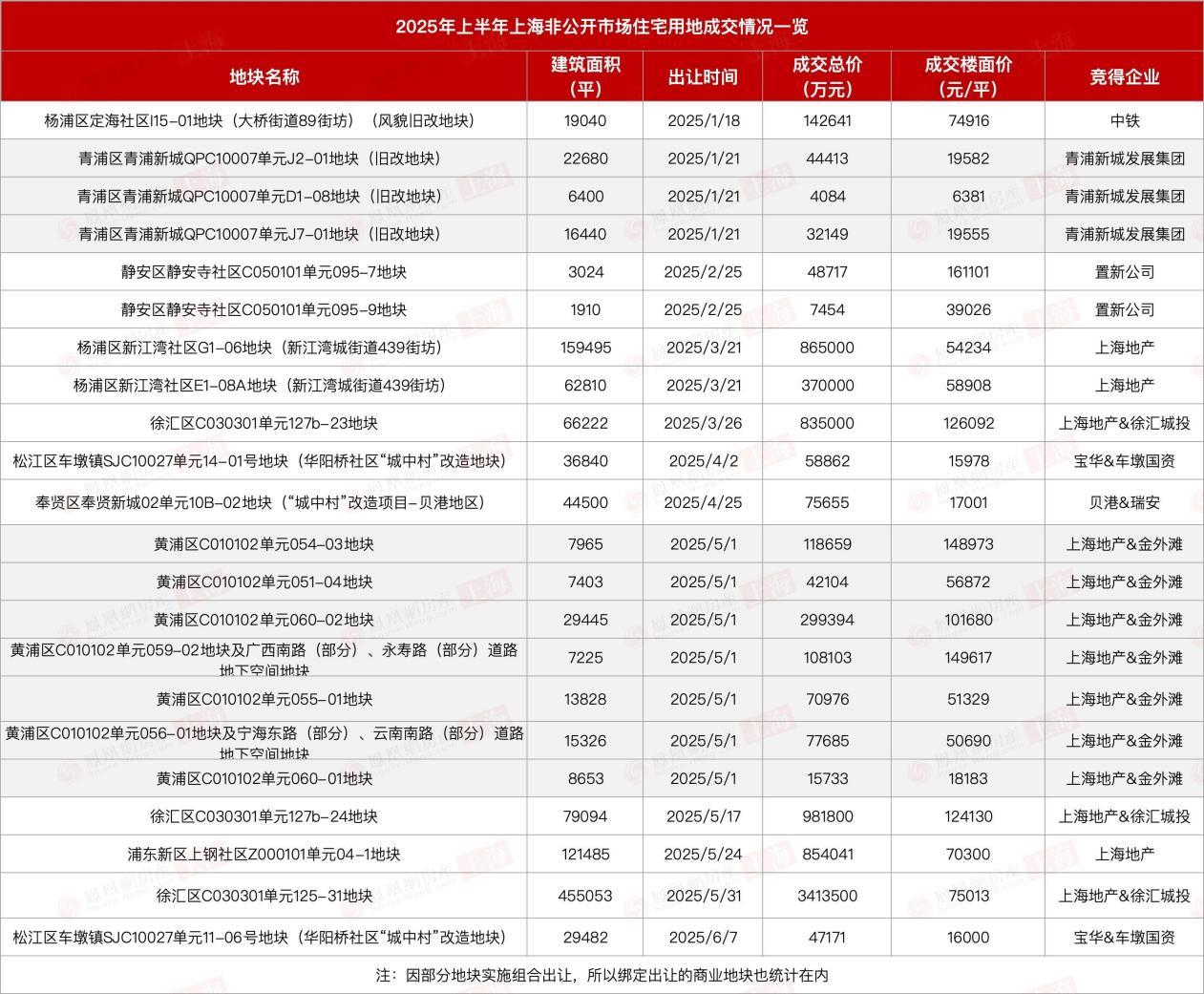Viewport: 1204px width, 994px height.
Task: Select the 徐汇区C030301单元125-31地块 row name
Action: [264, 897]
